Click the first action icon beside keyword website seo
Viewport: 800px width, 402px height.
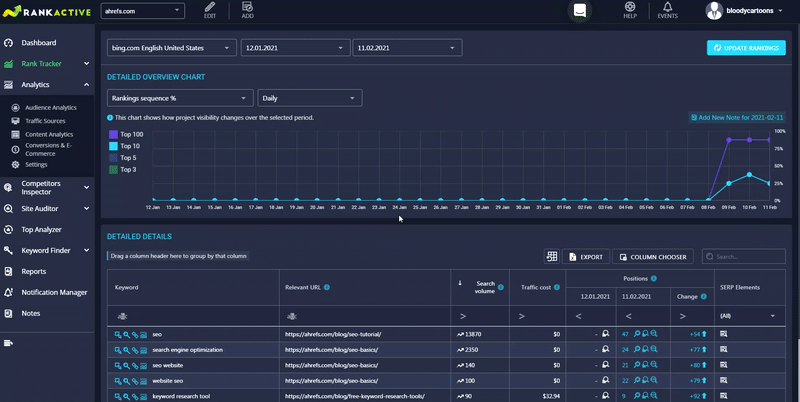118,381
